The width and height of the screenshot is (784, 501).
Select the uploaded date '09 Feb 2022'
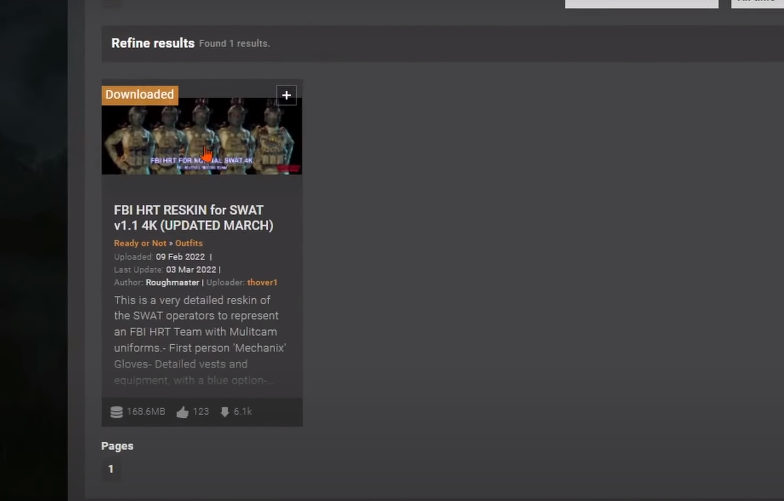coord(180,257)
